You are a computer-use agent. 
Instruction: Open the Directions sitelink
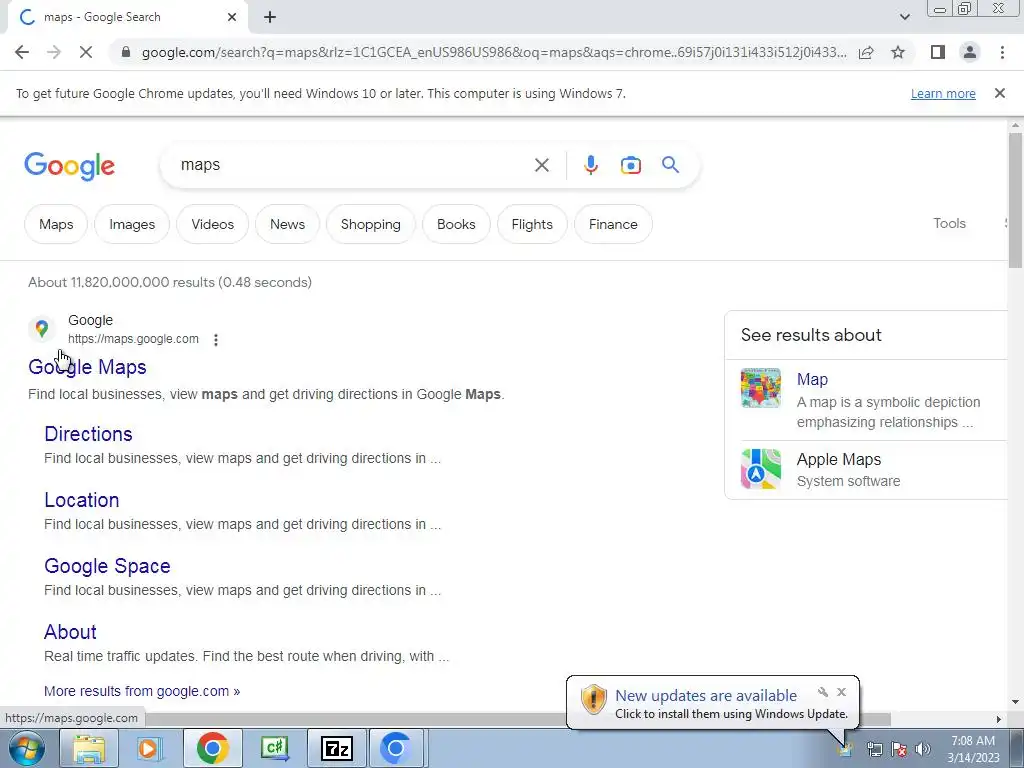coord(88,434)
